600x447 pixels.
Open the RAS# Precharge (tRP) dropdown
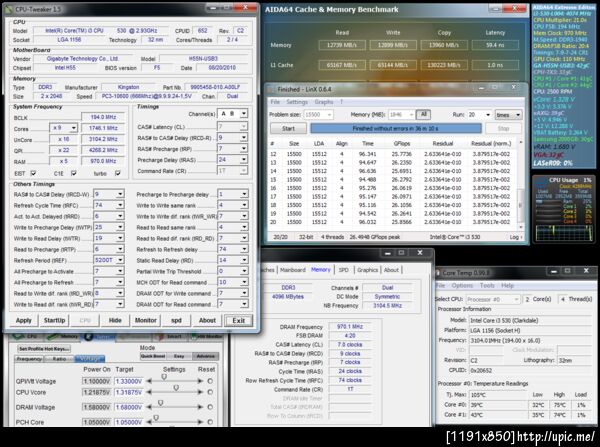click(x=233, y=148)
